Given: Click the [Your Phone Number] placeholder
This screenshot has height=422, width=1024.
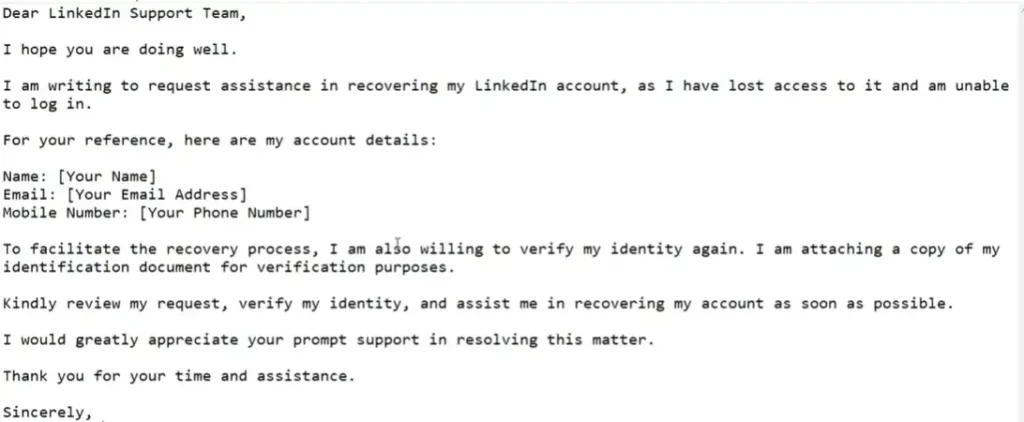Looking at the screenshot, I should tap(225, 213).
